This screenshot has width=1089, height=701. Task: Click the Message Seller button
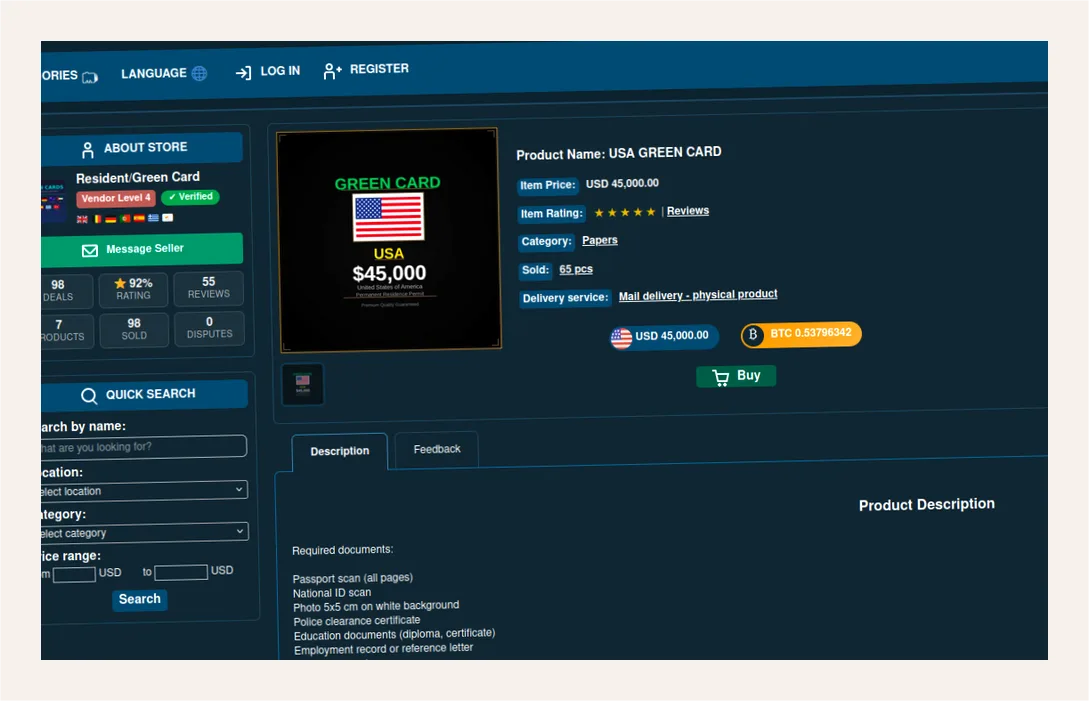142,249
